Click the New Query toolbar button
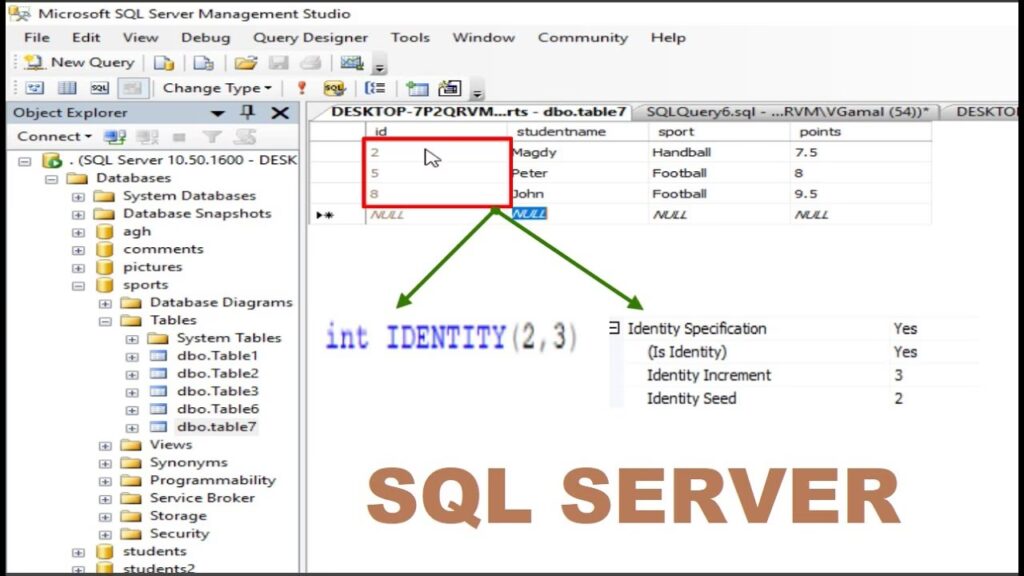The height and width of the screenshot is (576, 1024). coord(80,62)
